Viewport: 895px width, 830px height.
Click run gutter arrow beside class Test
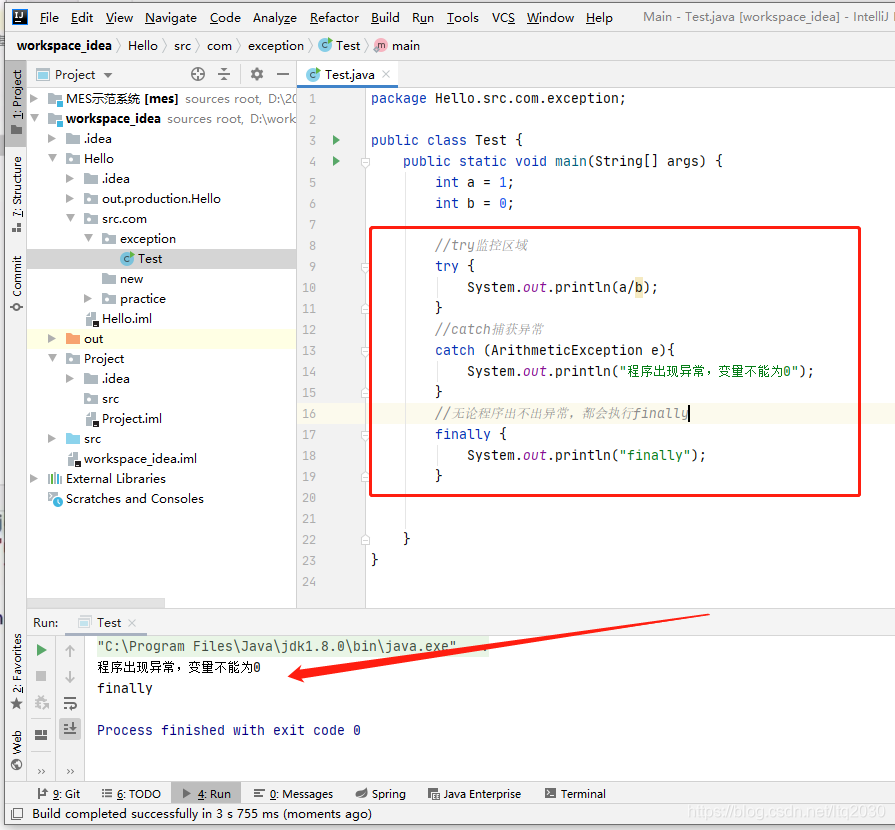click(x=336, y=140)
